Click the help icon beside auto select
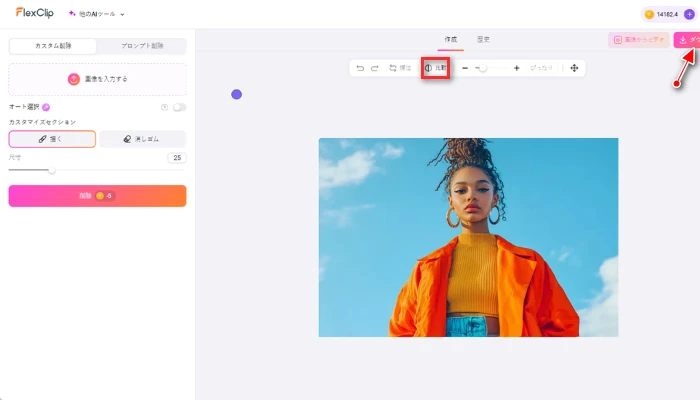This screenshot has height=400, width=700. pyautogui.click(x=164, y=107)
